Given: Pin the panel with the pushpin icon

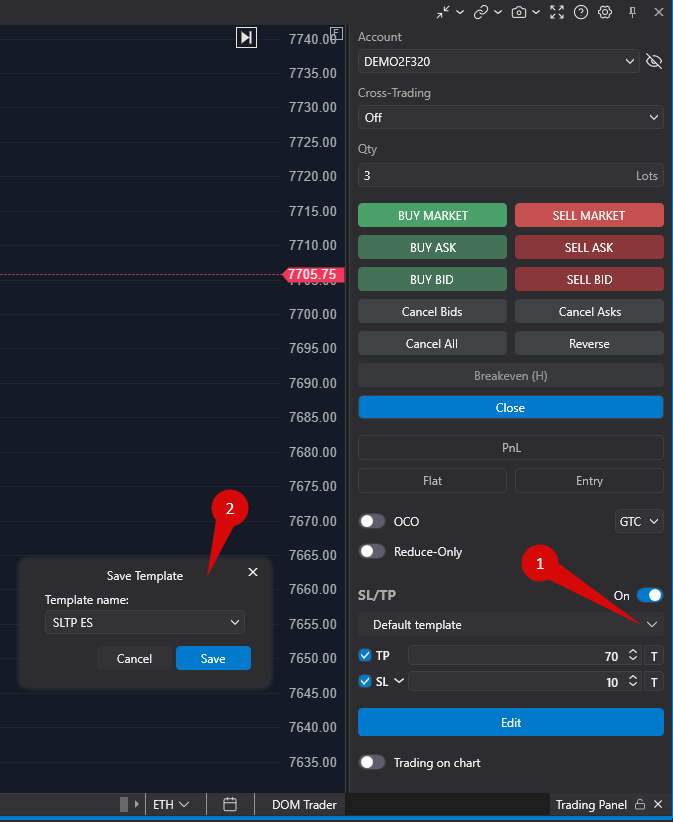Looking at the screenshot, I should (633, 12).
